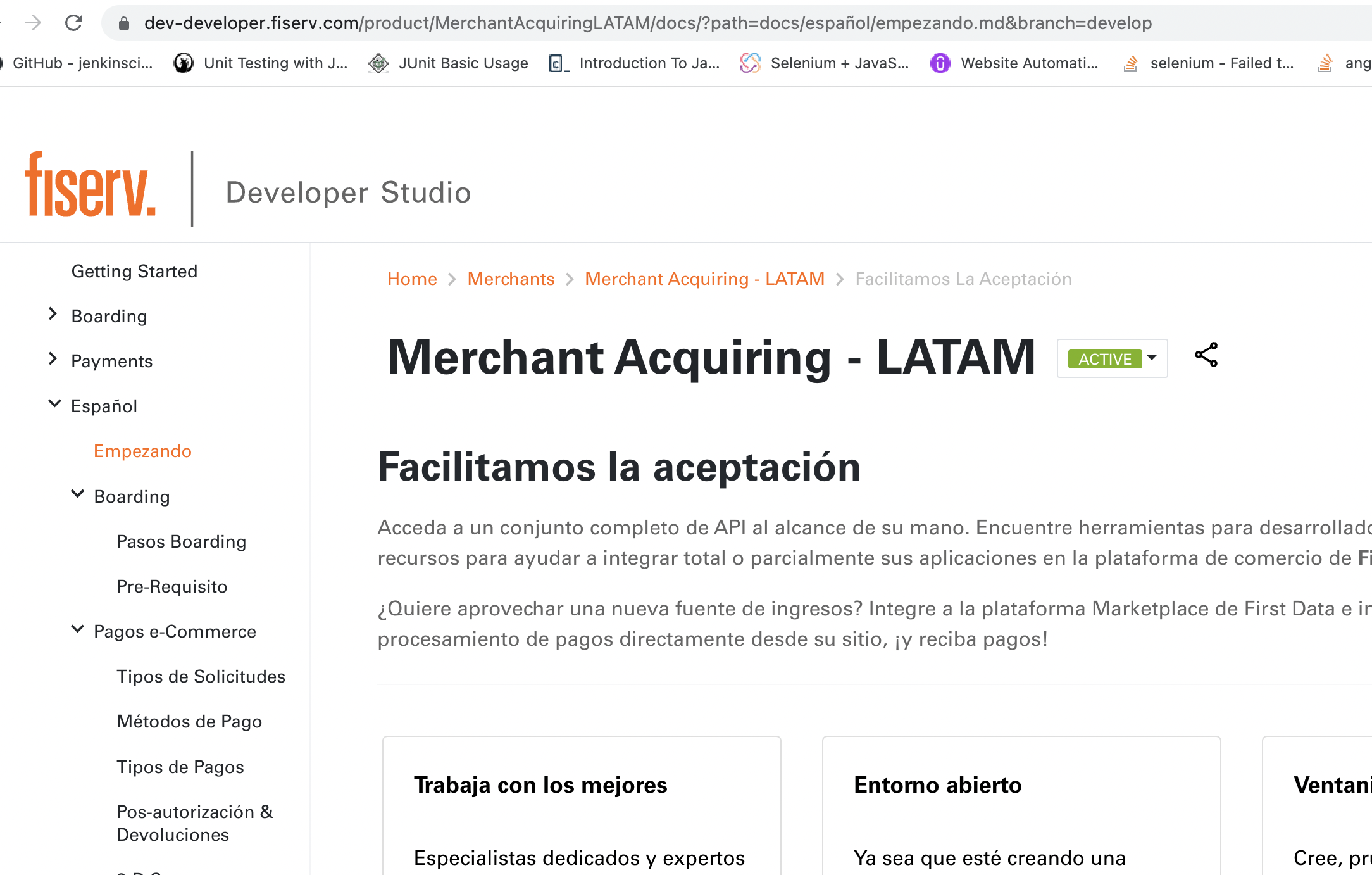Click the lock icon in address bar
1372x875 pixels.
click(124, 23)
